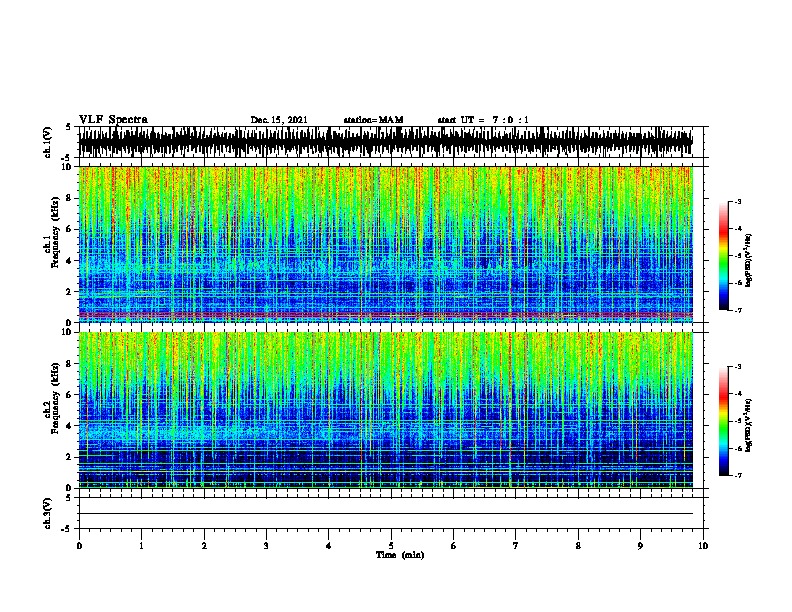The image size is (792, 612).
Task: Click the ch.2 frequency axis "6" tick label
Action: [69, 394]
